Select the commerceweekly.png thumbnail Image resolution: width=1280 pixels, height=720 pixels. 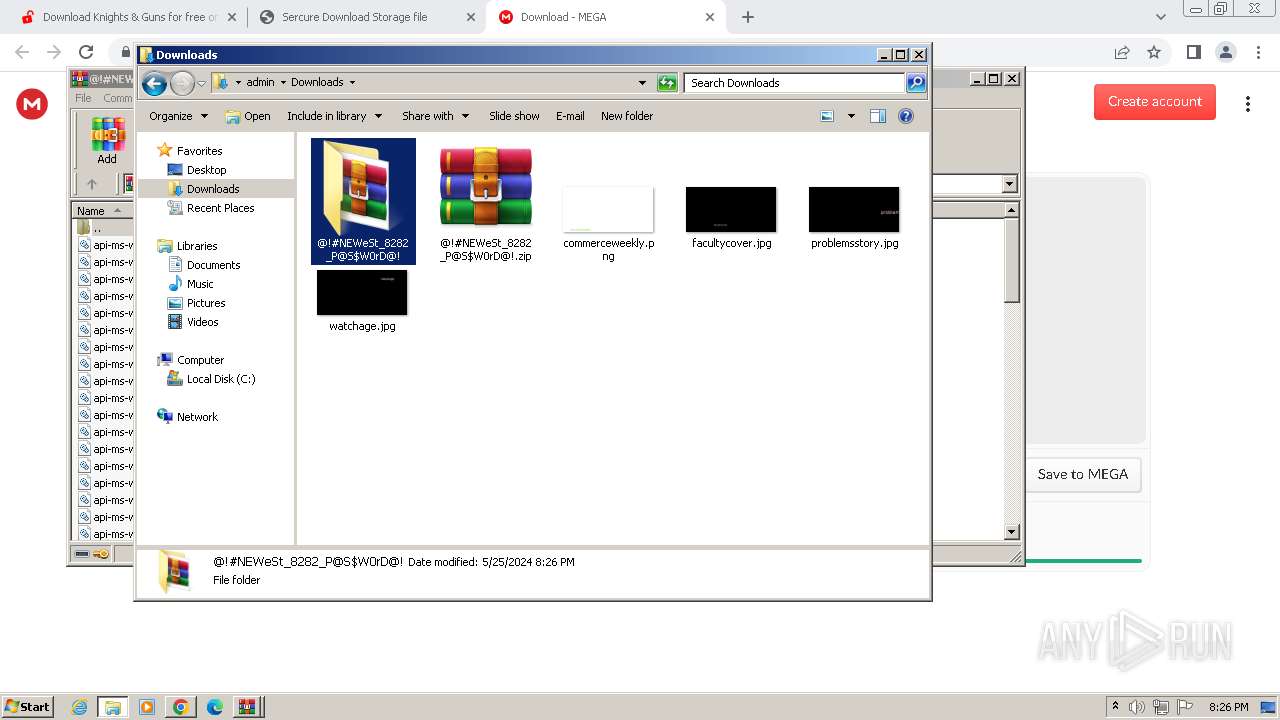608,209
